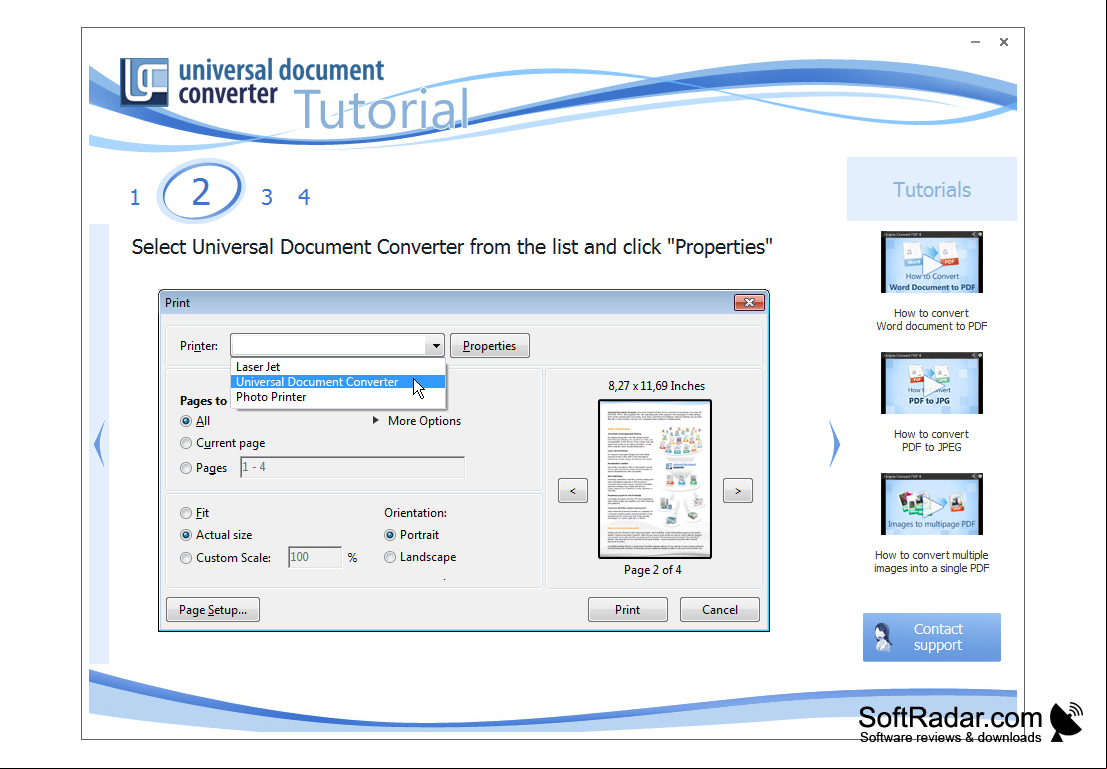Expand More Options
Viewport: 1107px width, 769px height.
coord(417,421)
